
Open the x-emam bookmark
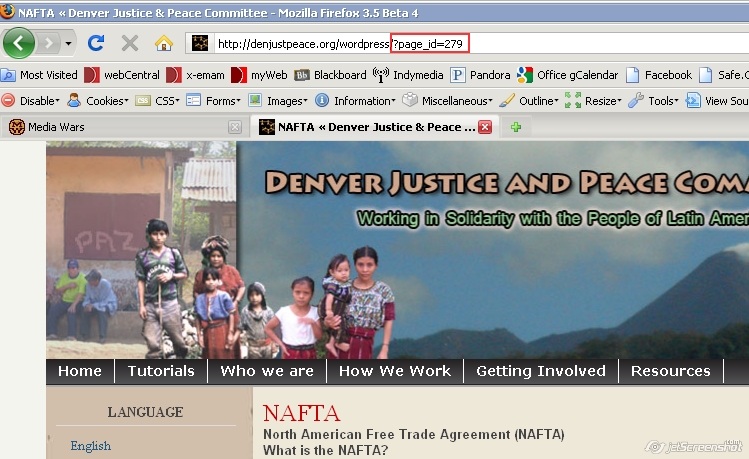pos(195,75)
